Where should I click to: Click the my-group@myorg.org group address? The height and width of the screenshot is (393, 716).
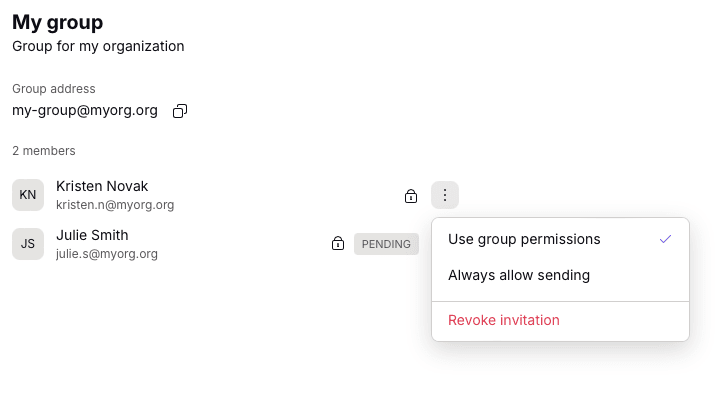tap(85, 110)
